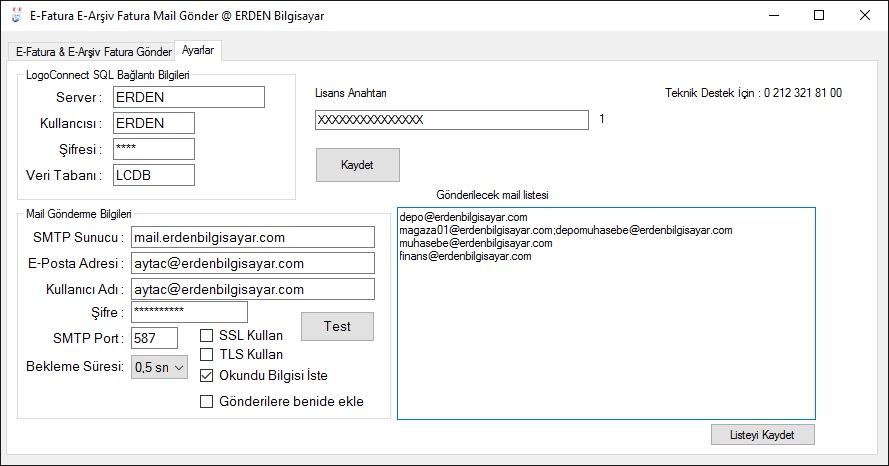889x466 pixels.
Task: Click the Kullanıcısı SQL username field
Action: click(152, 123)
